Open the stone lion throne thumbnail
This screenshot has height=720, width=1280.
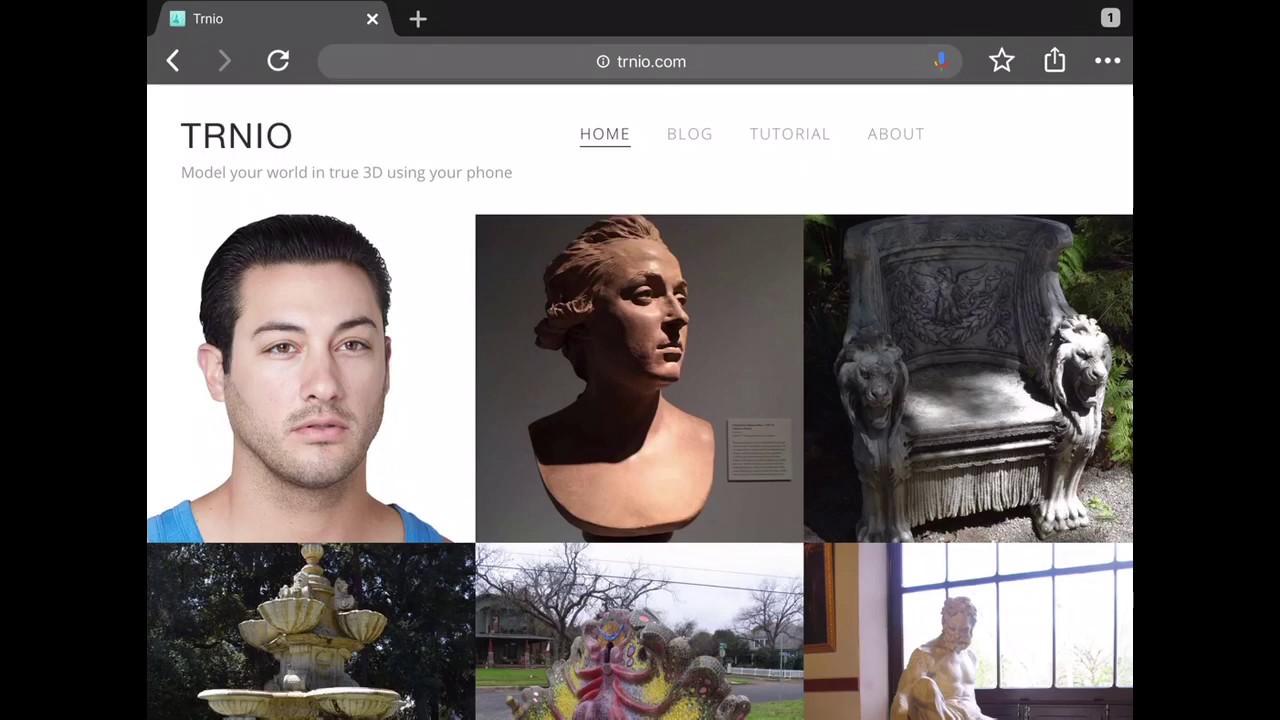click(968, 378)
